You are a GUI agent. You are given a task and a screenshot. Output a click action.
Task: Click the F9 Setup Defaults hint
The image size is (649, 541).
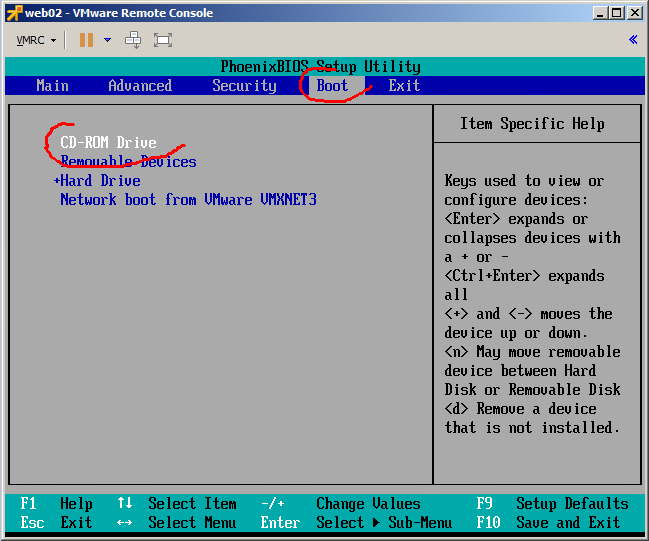pyautogui.click(x=552, y=503)
